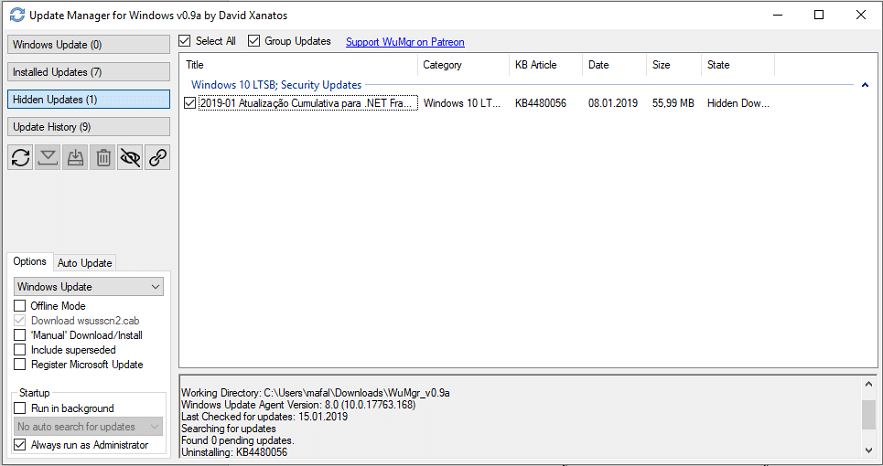The image size is (883, 466).
Task: Click the Windows 10 LT... category cell
Action: [x=462, y=103]
